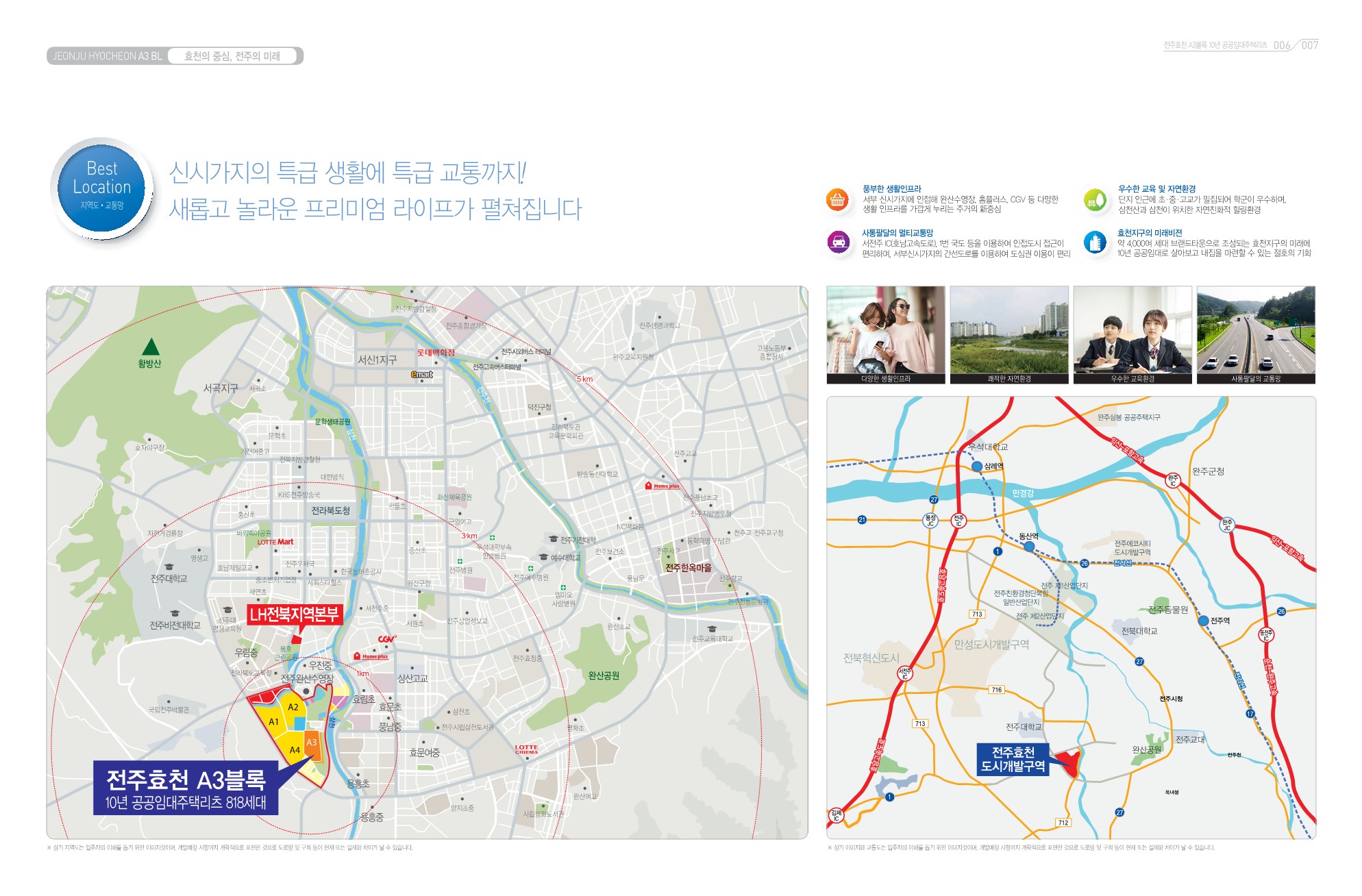
Task: Click the 삼례역 station blue marker
Action: (977, 466)
